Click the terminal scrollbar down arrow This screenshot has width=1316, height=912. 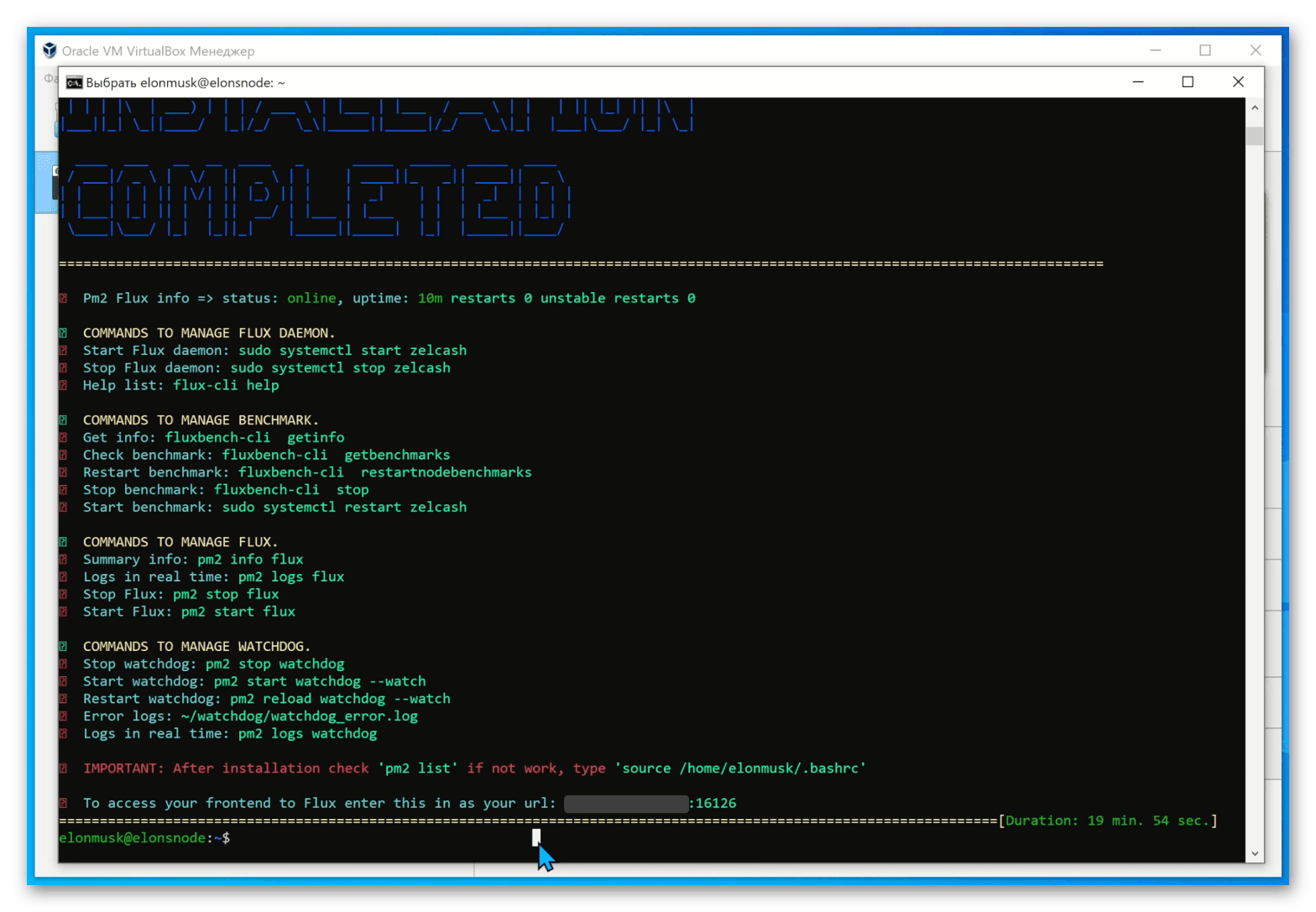[x=1255, y=853]
